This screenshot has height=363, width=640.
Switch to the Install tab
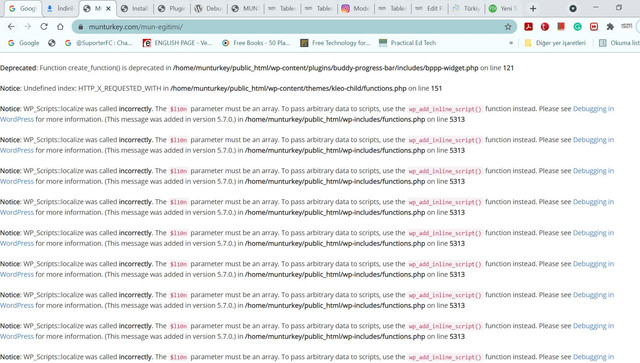click(135, 9)
